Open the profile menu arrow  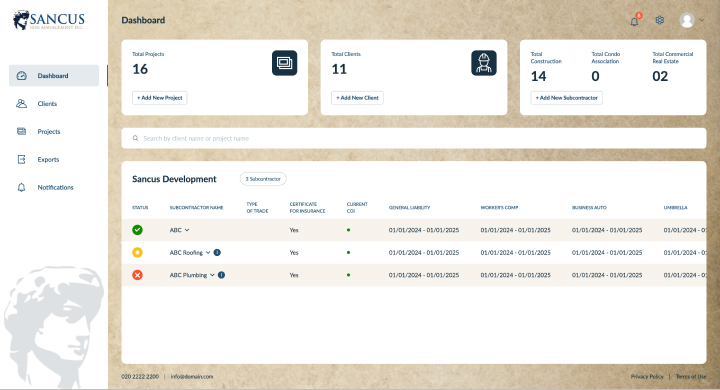tap(702, 20)
